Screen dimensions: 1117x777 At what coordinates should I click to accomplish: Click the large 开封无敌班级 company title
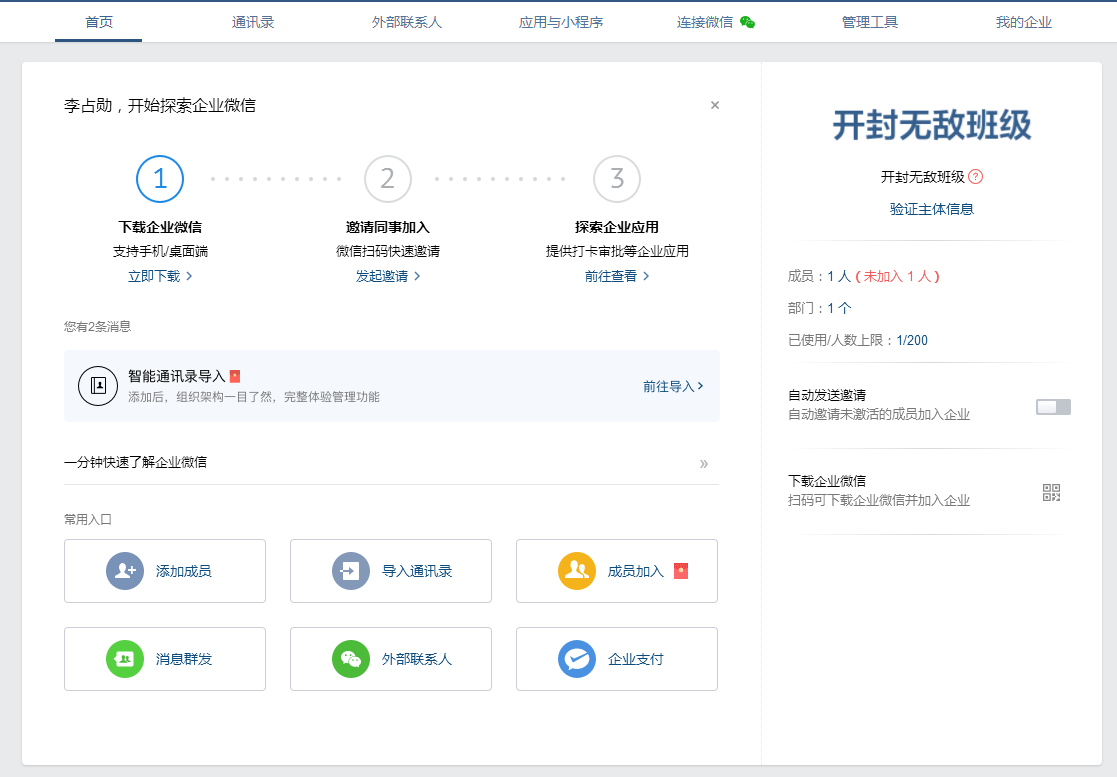[x=932, y=125]
